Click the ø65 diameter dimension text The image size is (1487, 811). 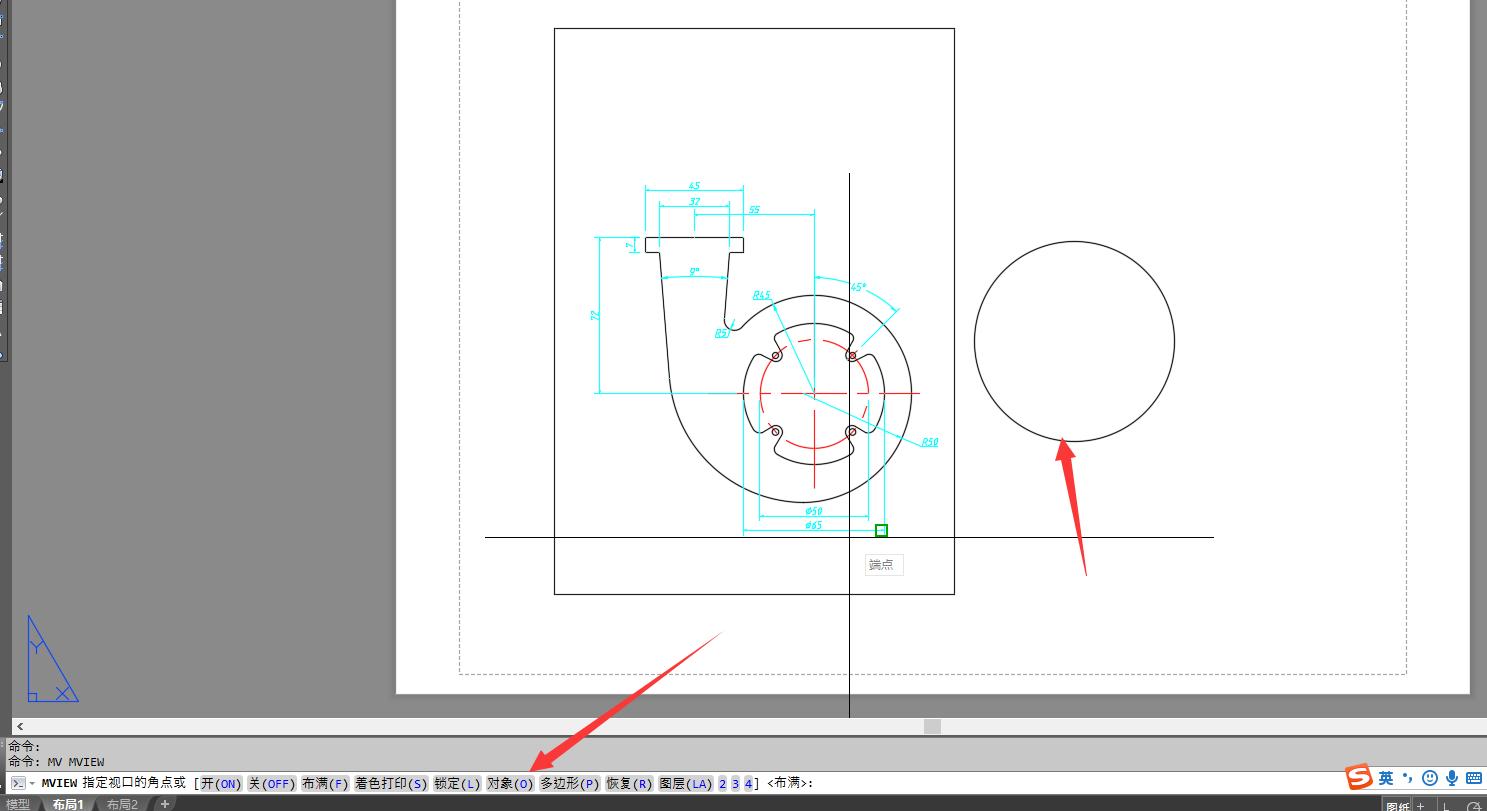813,525
